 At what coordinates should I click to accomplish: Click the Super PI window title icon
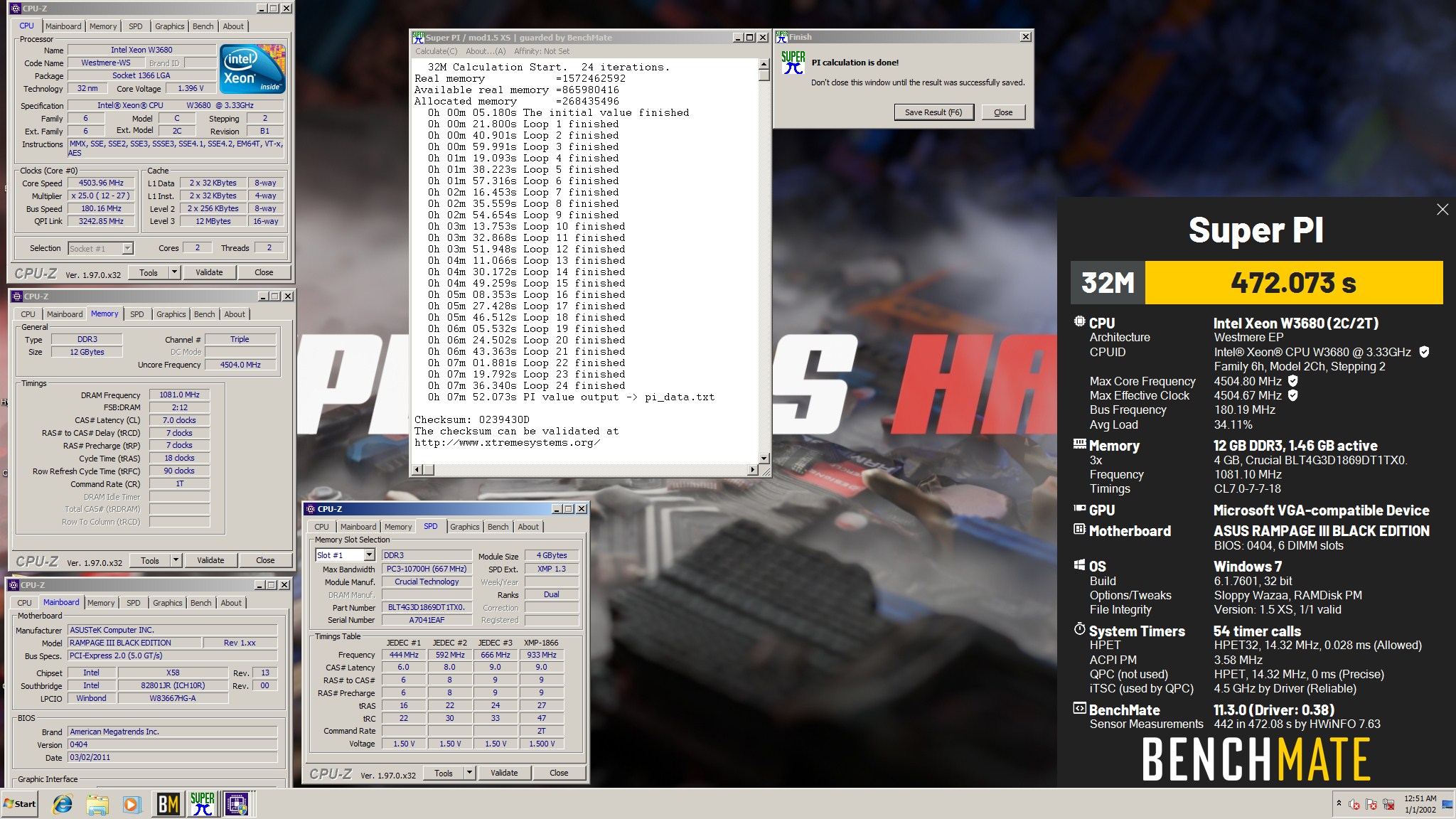[x=418, y=37]
